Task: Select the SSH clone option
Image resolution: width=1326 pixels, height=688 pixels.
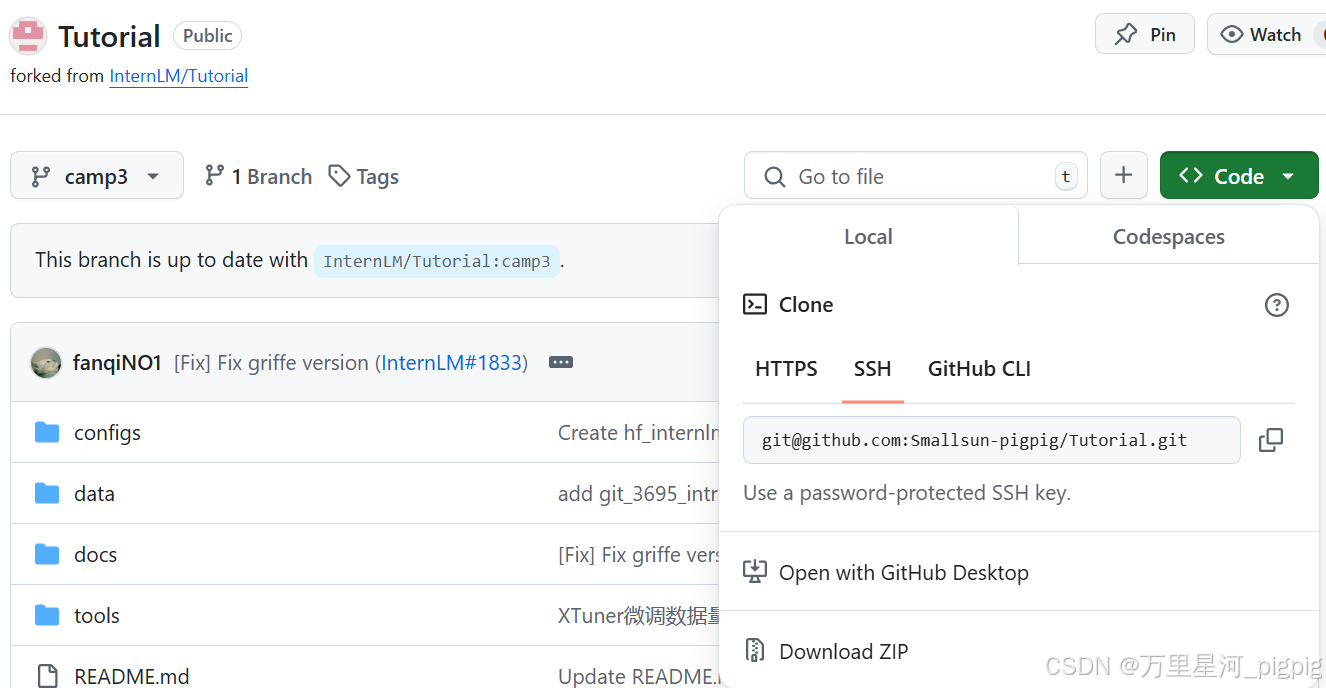Action: click(872, 369)
